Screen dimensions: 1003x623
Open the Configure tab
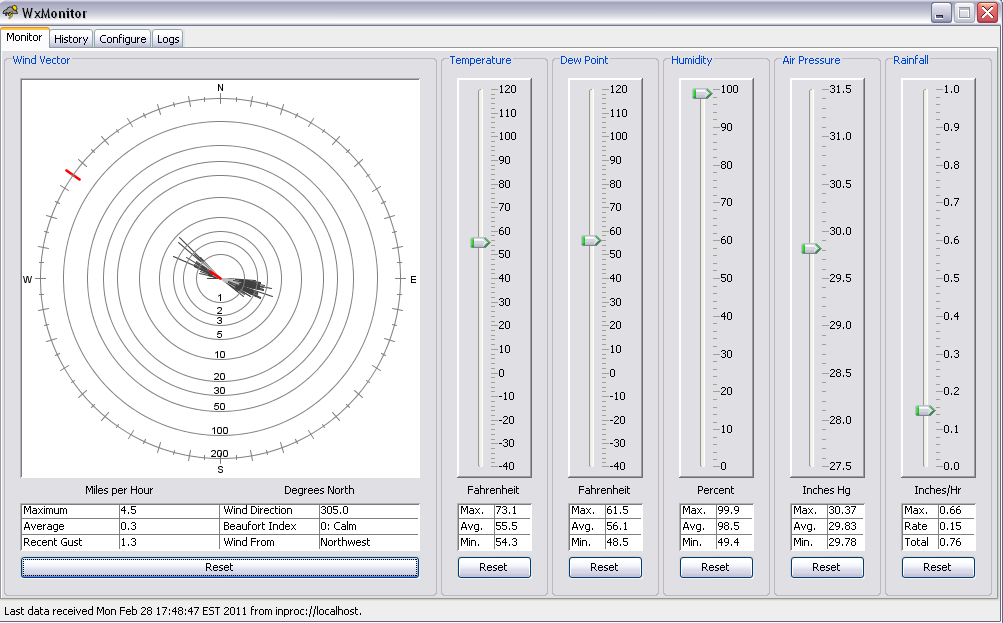click(x=123, y=39)
